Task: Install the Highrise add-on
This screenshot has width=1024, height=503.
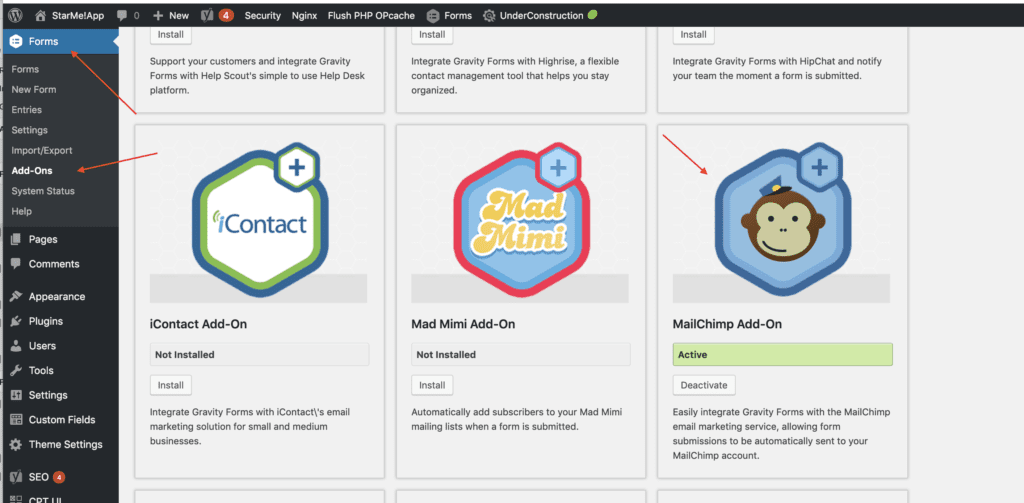Action: pyautogui.click(x=432, y=34)
